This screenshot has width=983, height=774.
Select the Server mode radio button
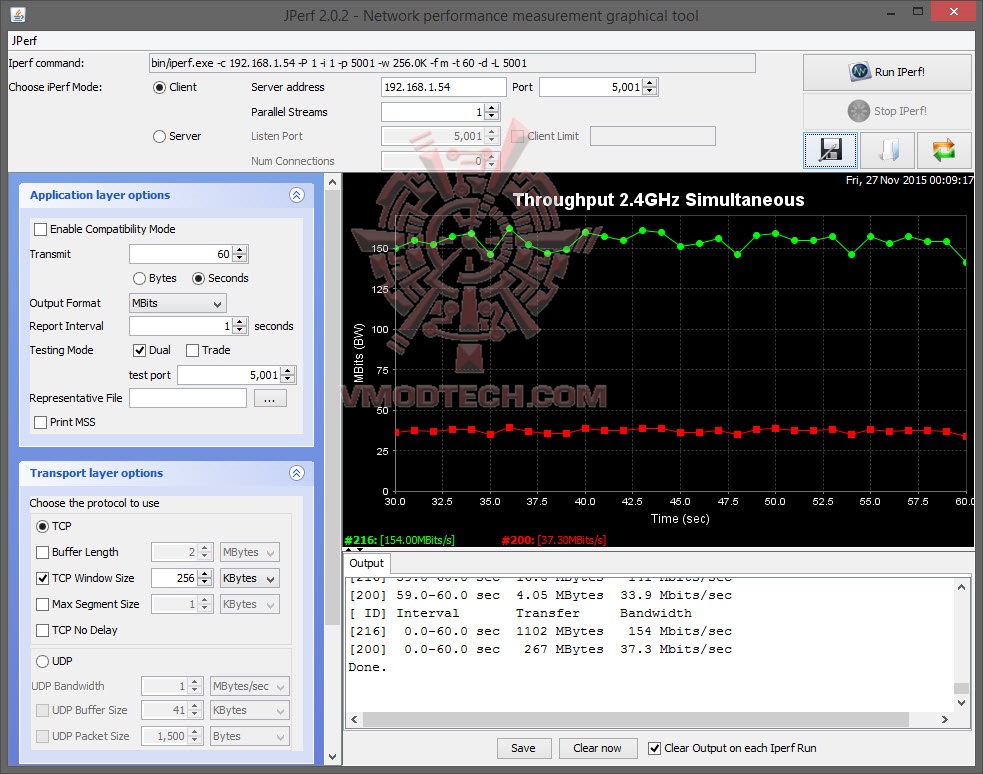pos(159,136)
